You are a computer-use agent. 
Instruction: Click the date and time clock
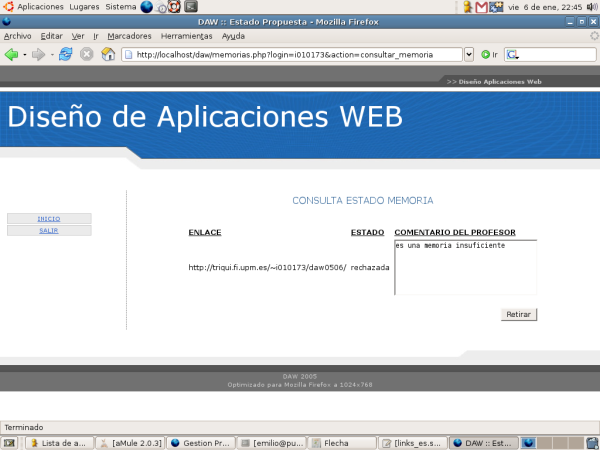pyautogui.click(x=545, y=7)
